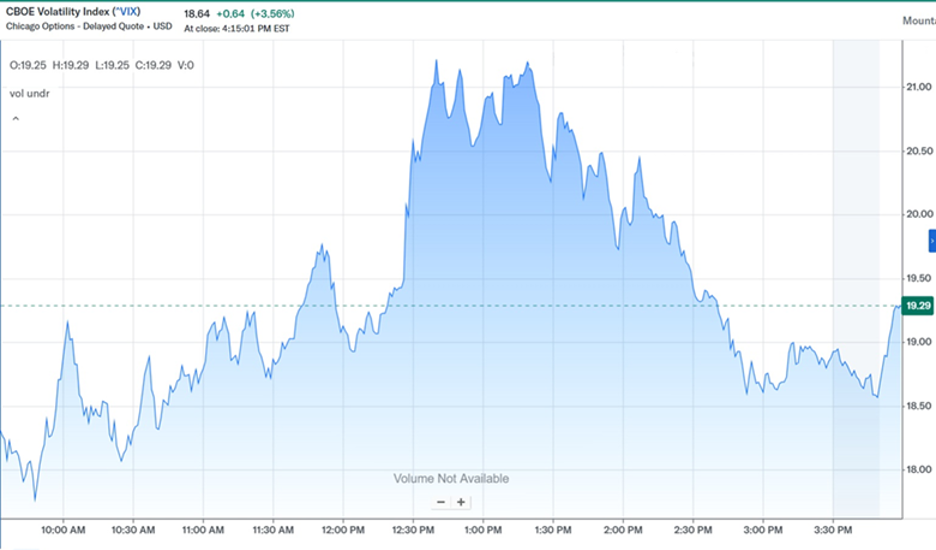This screenshot has height=550, width=936.
Task: Click the At close timestamp text
Action: pyautogui.click(x=236, y=29)
